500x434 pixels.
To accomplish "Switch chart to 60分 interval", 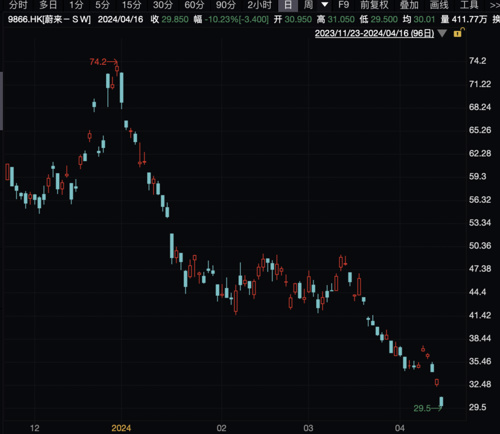I will click(x=194, y=5).
